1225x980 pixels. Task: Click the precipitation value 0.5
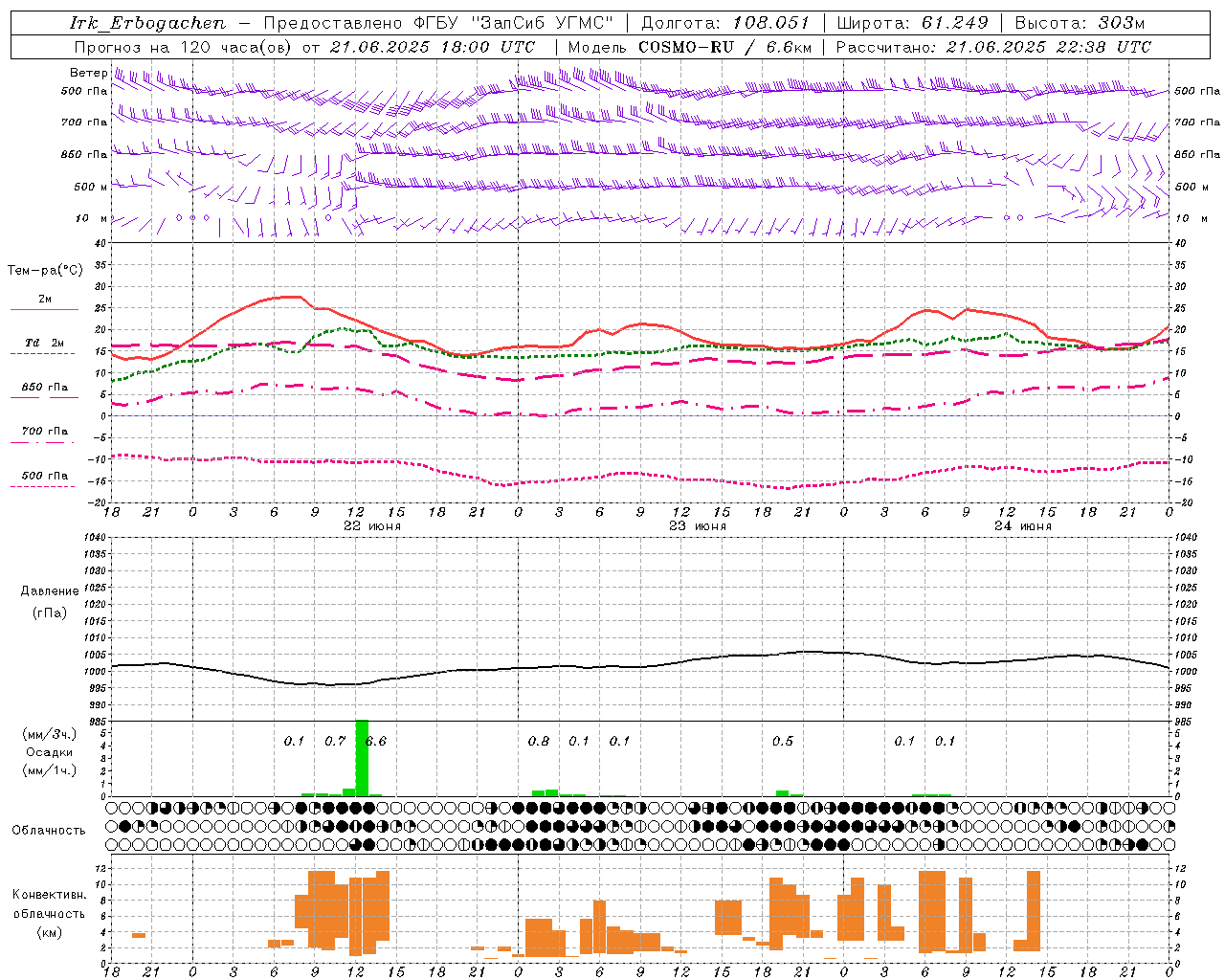pyautogui.click(x=783, y=741)
